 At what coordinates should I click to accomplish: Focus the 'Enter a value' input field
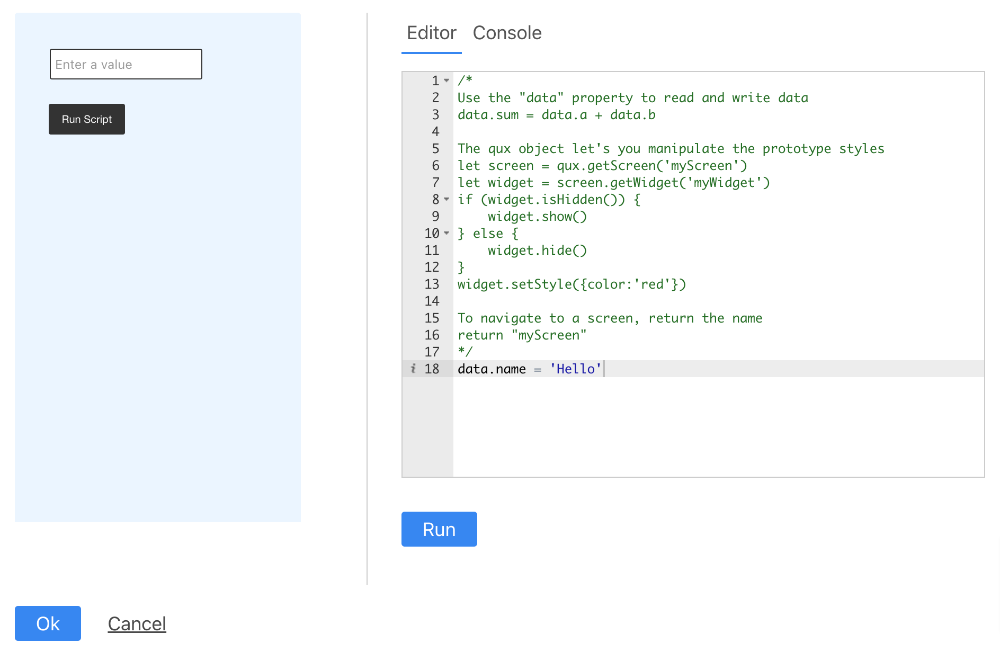[126, 65]
